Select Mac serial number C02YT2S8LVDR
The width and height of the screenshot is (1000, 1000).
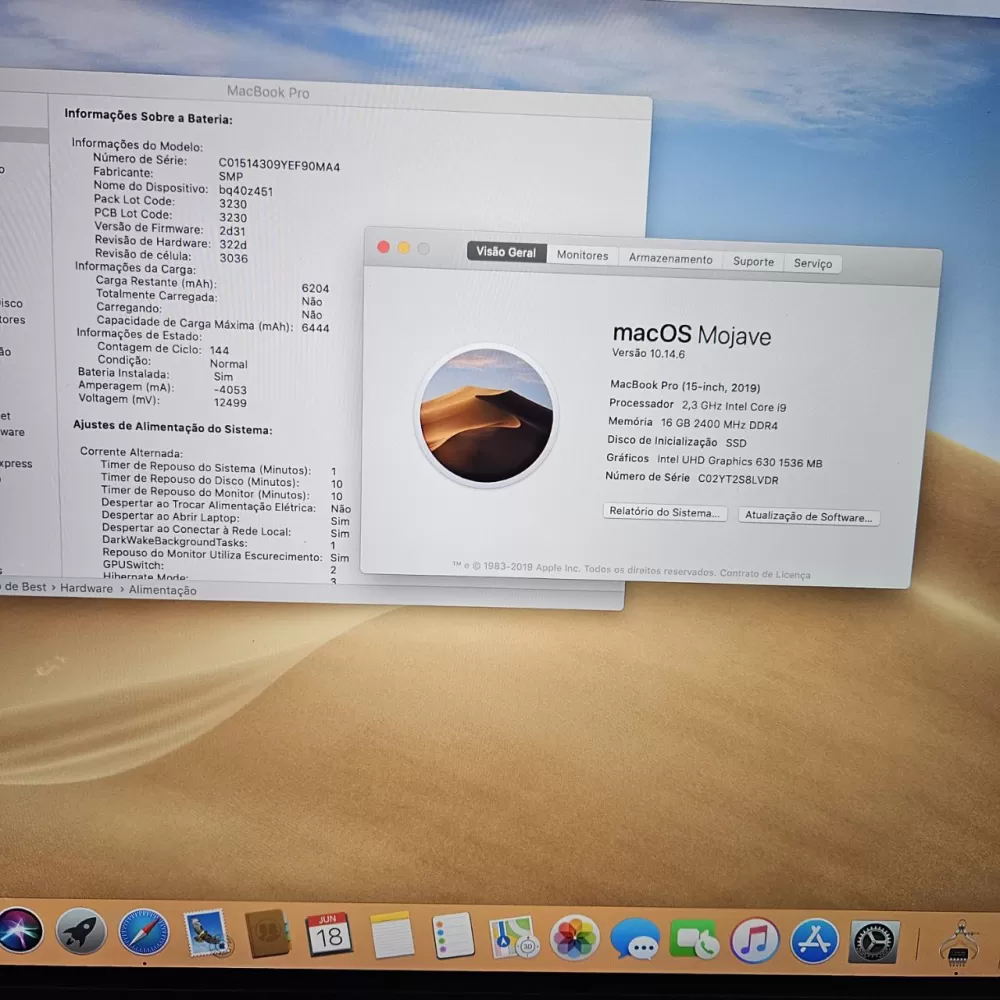[738, 480]
